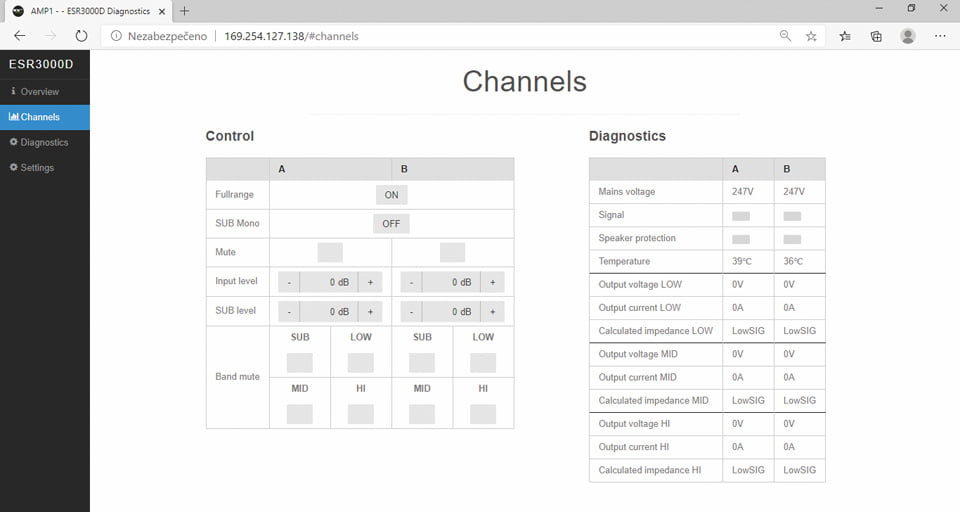The image size is (960, 512).
Task: Increase SUB level for channel A
Action: point(370,312)
